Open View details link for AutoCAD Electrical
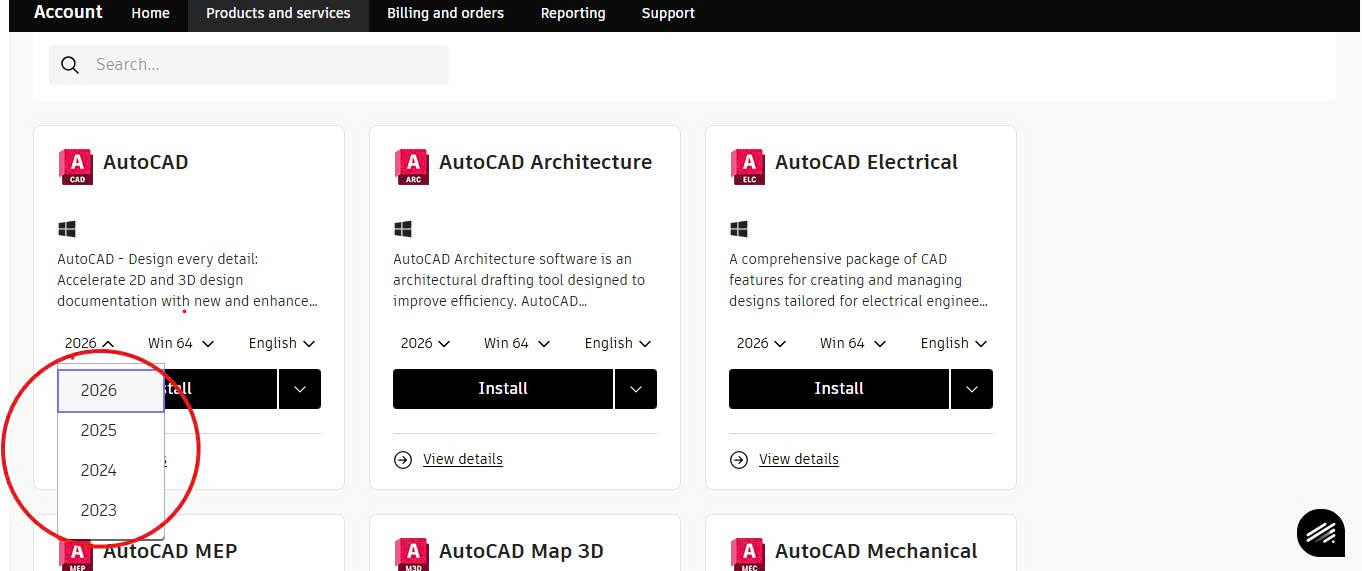1362x571 pixels. click(x=798, y=460)
